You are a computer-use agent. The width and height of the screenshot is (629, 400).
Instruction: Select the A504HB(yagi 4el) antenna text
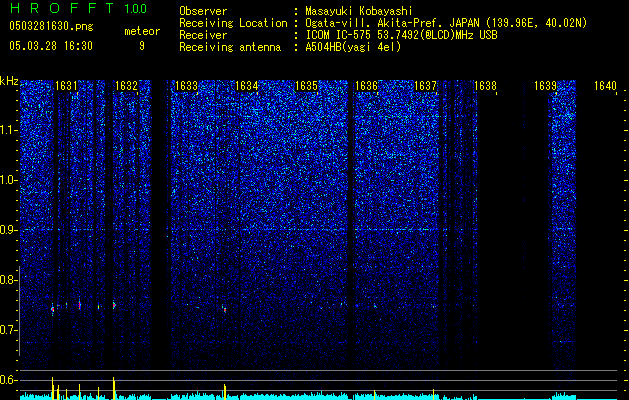pyautogui.click(x=353, y=47)
